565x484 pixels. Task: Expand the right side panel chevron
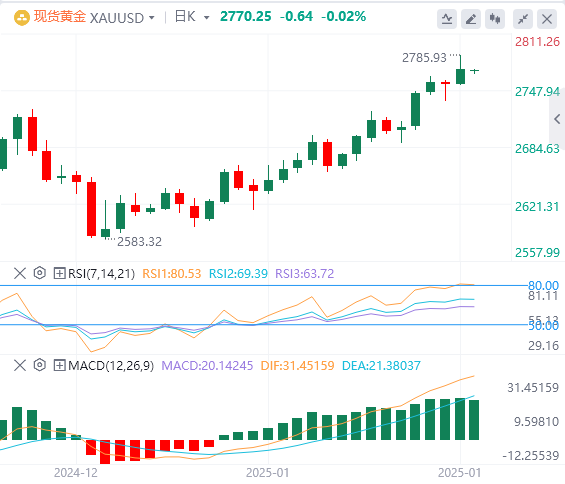[557, 119]
